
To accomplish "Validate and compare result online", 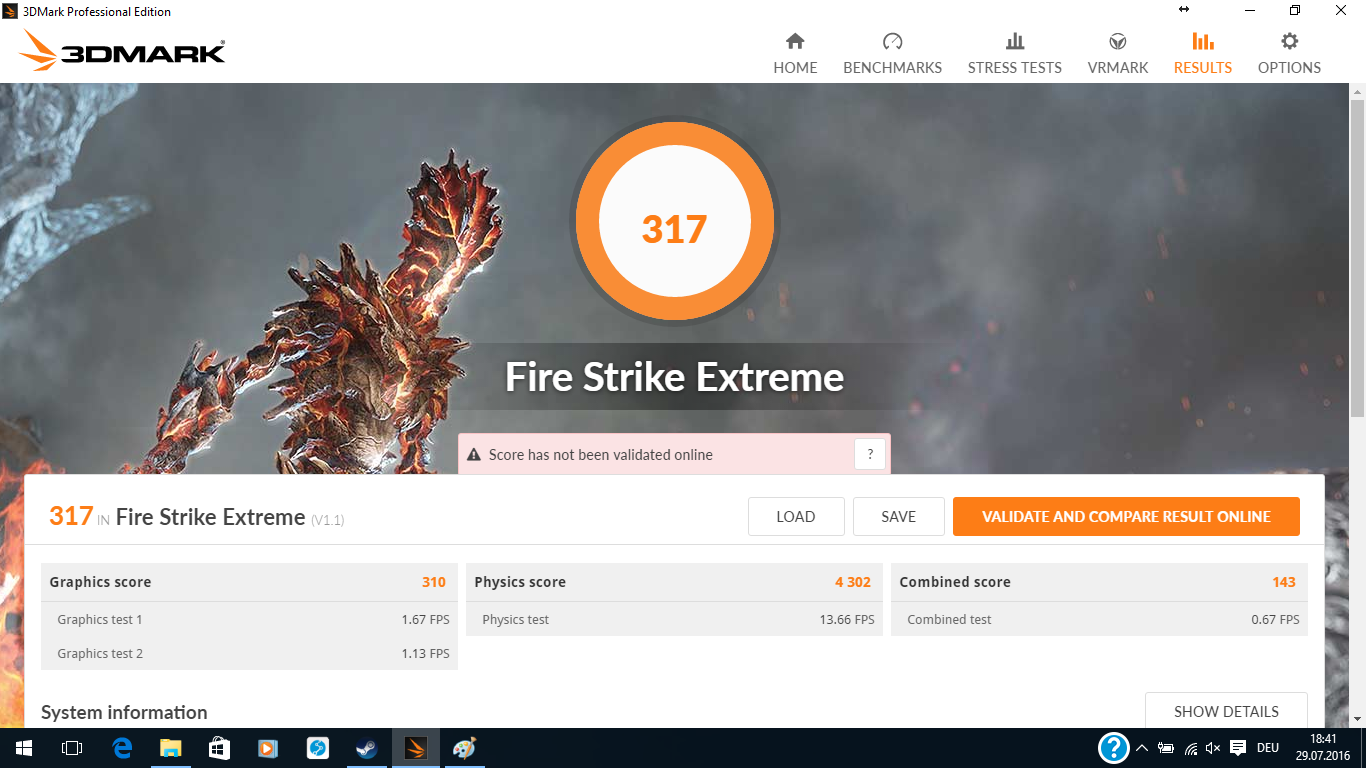I will pyautogui.click(x=1126, y=517).
